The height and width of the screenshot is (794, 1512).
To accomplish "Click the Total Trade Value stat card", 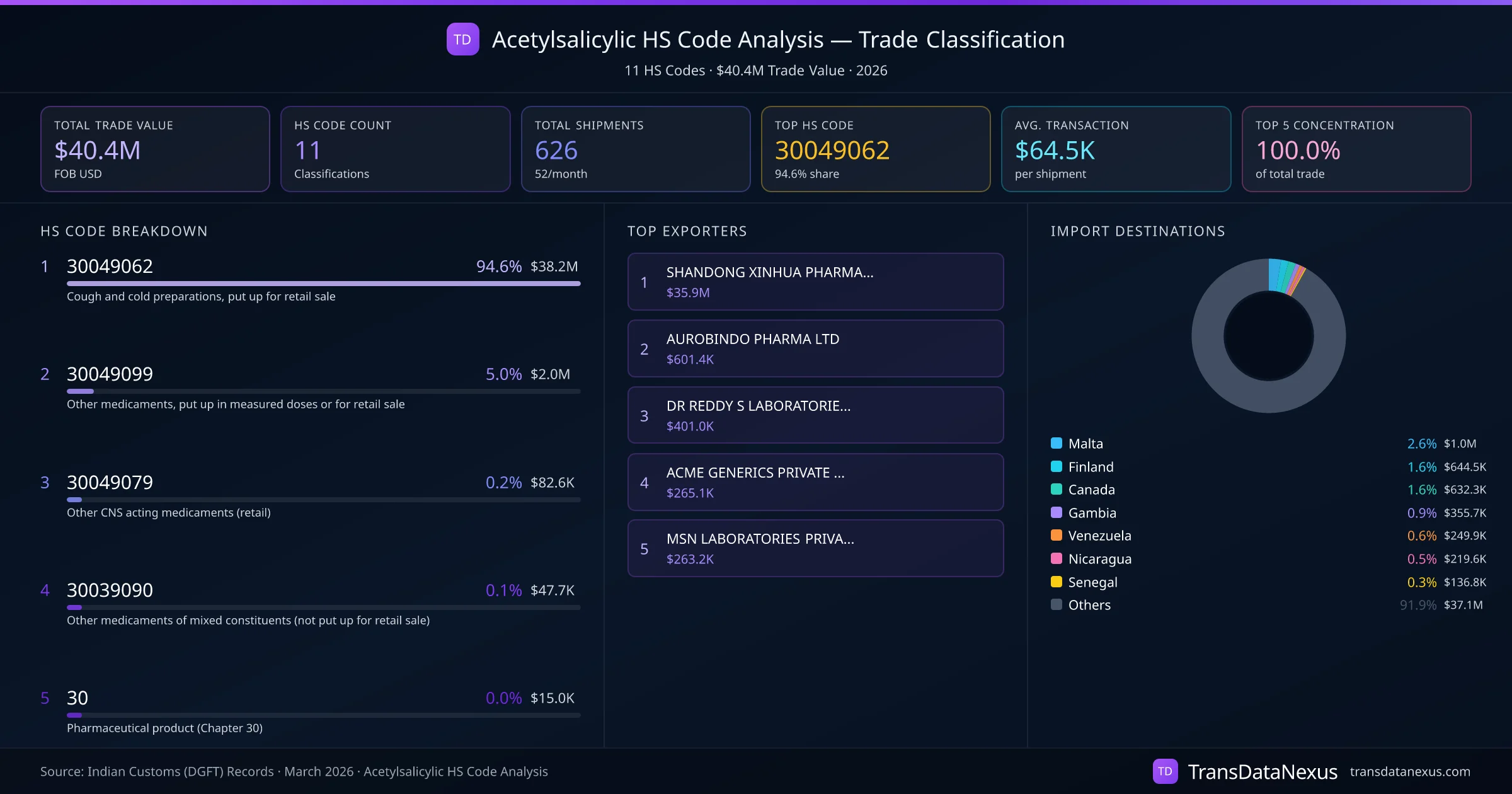I will coord(155,149).
